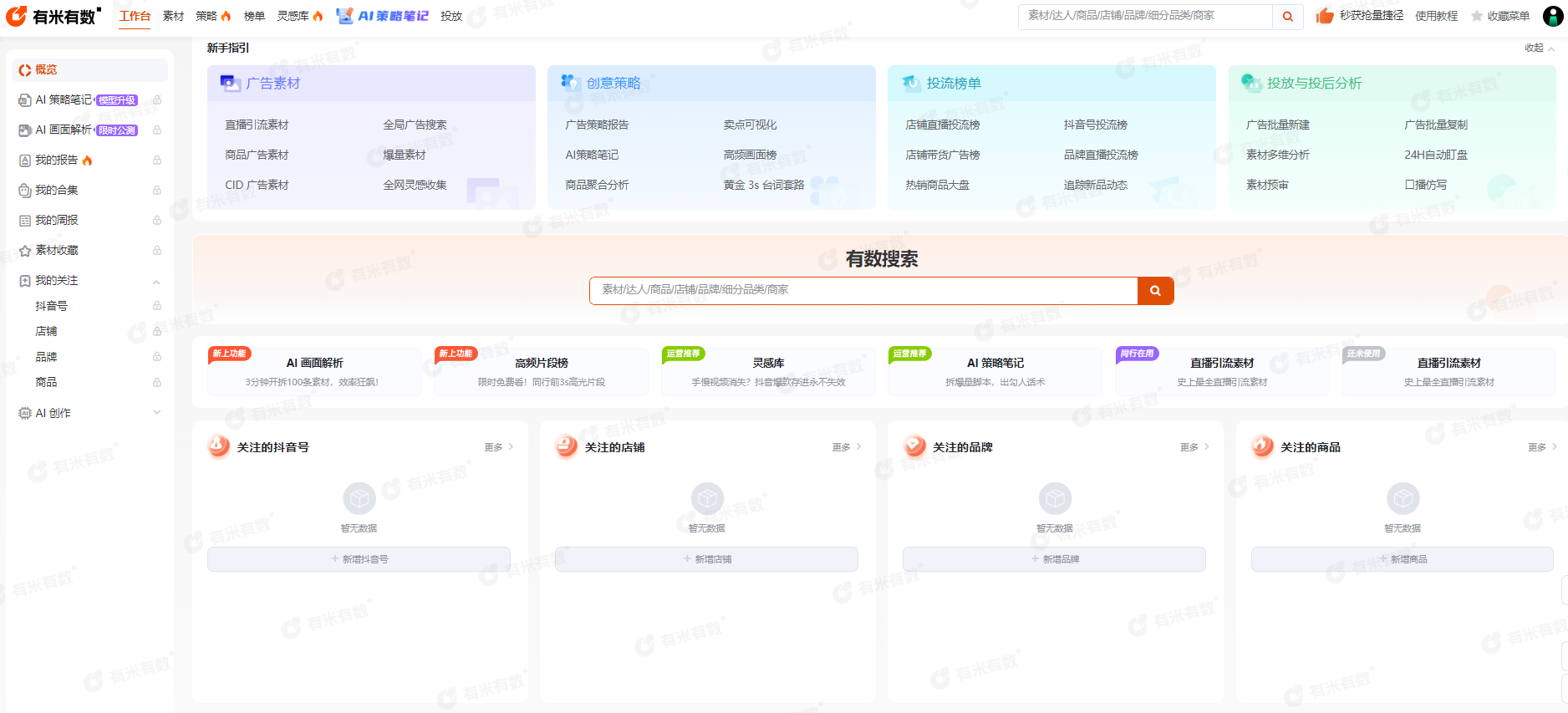Open 追踪新品动态 link
The width and height of the screenshot is (1568, 713).
click(1096, 186)
